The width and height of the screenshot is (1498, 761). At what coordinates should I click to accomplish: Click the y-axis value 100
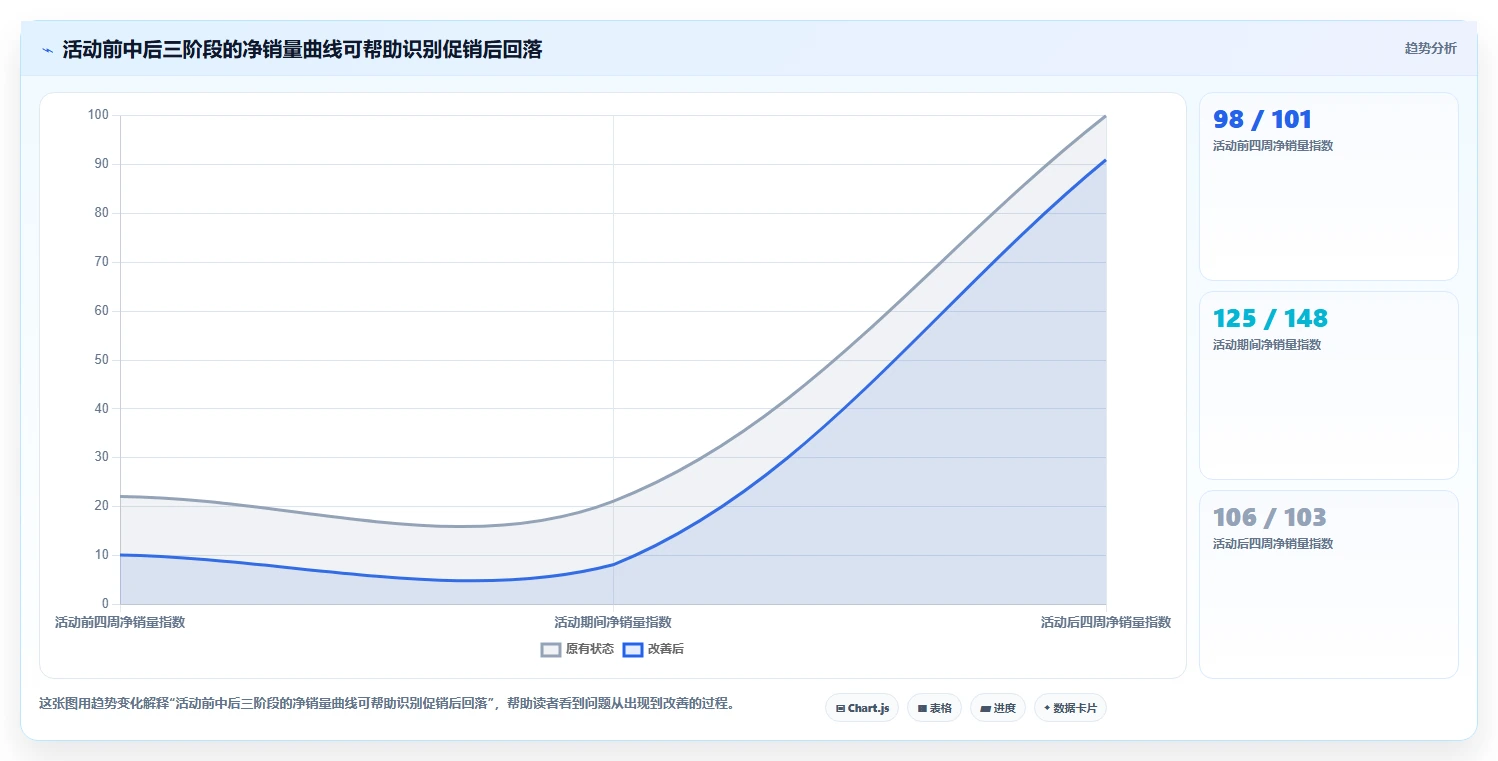98,115
